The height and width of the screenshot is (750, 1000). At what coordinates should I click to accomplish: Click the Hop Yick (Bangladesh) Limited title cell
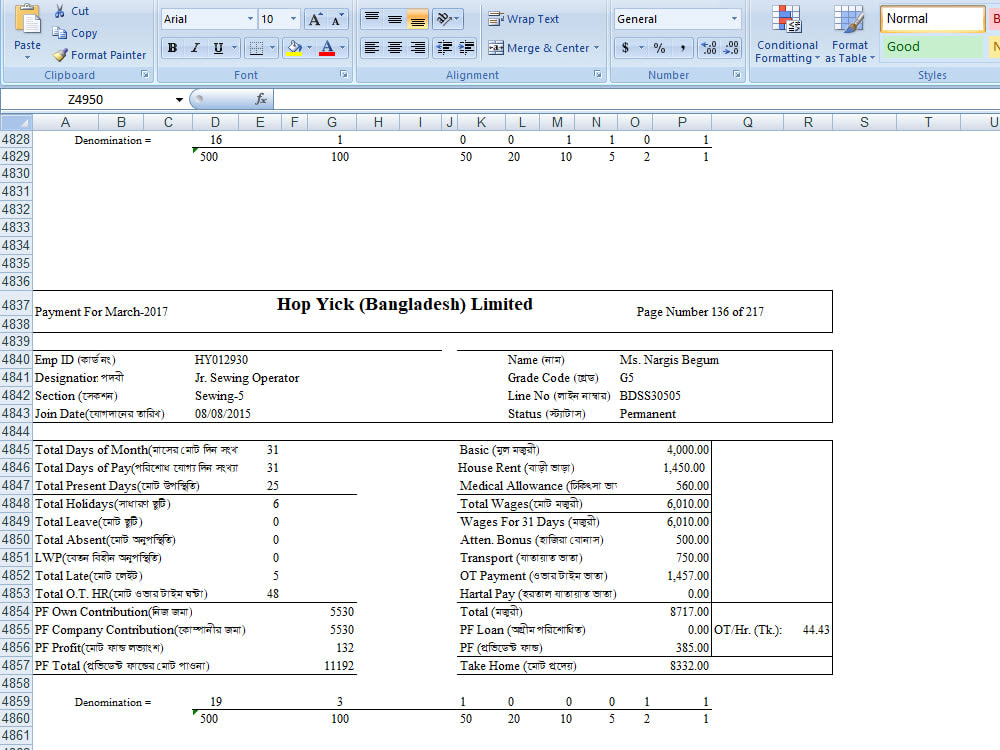[404, 304]
